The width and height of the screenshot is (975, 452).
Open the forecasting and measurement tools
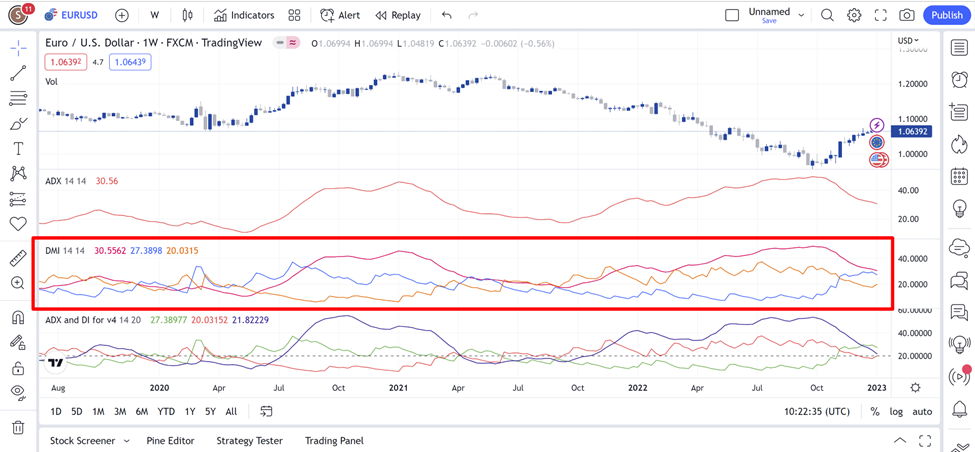(18, 199)
